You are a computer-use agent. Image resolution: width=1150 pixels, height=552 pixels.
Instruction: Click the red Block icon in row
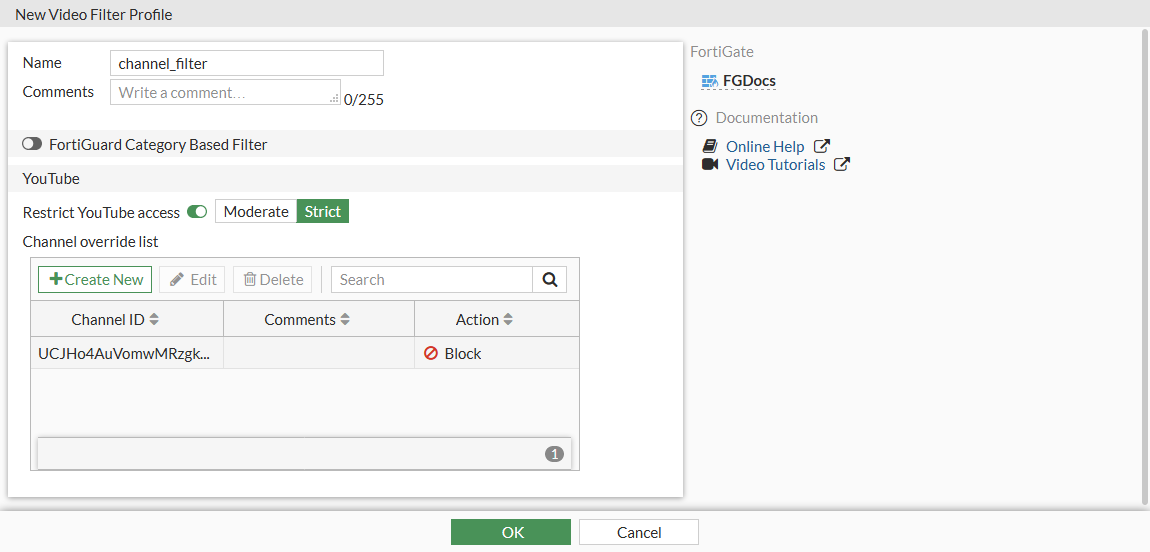[431, 354]
